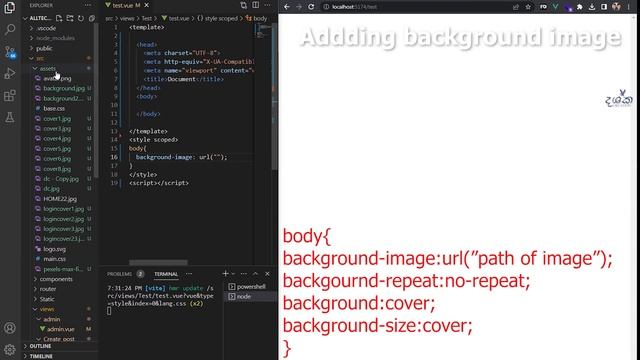This screenshot has width=640, height=360.
Task: Click New Folder icon in explorer header
Action: [70, 18]
